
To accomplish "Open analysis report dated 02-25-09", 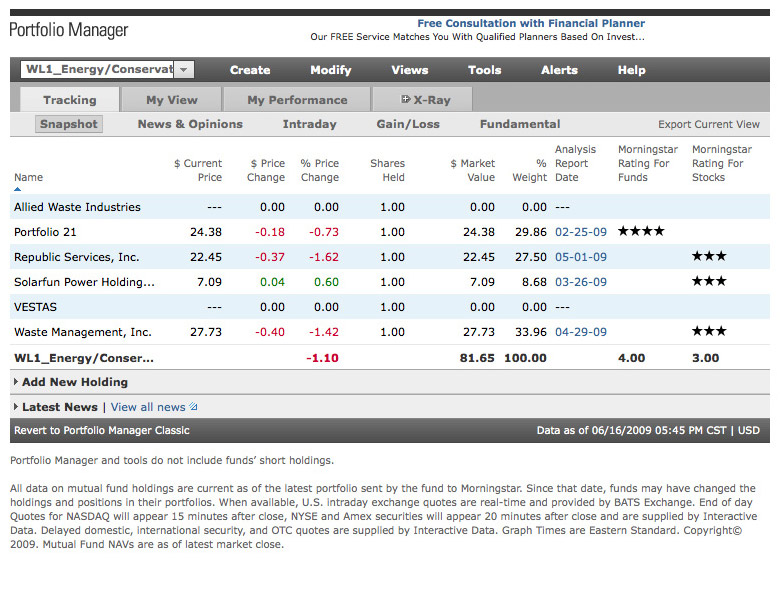I will 581,232.
